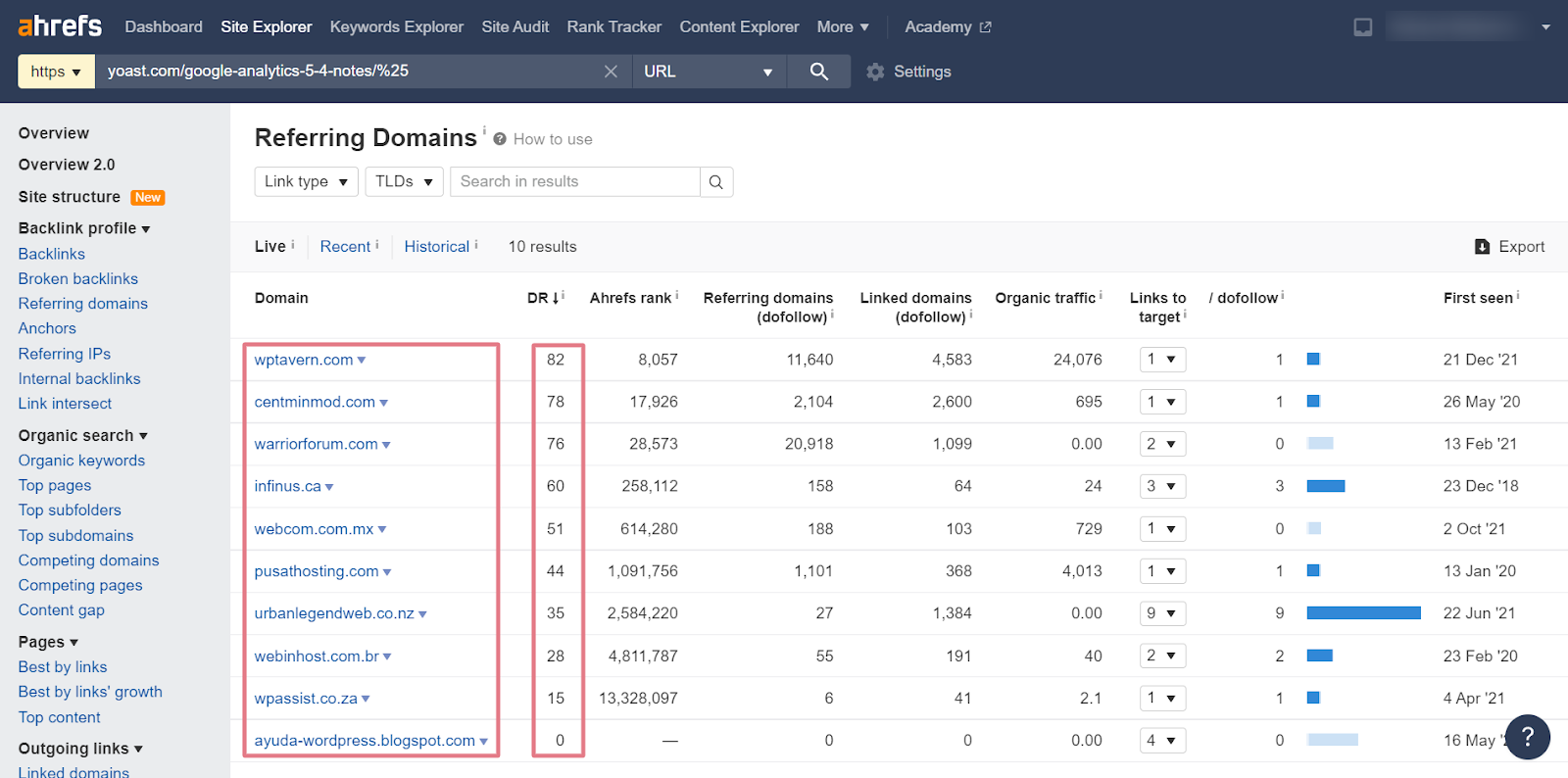Click the Search in results input field

click(574, 182)
